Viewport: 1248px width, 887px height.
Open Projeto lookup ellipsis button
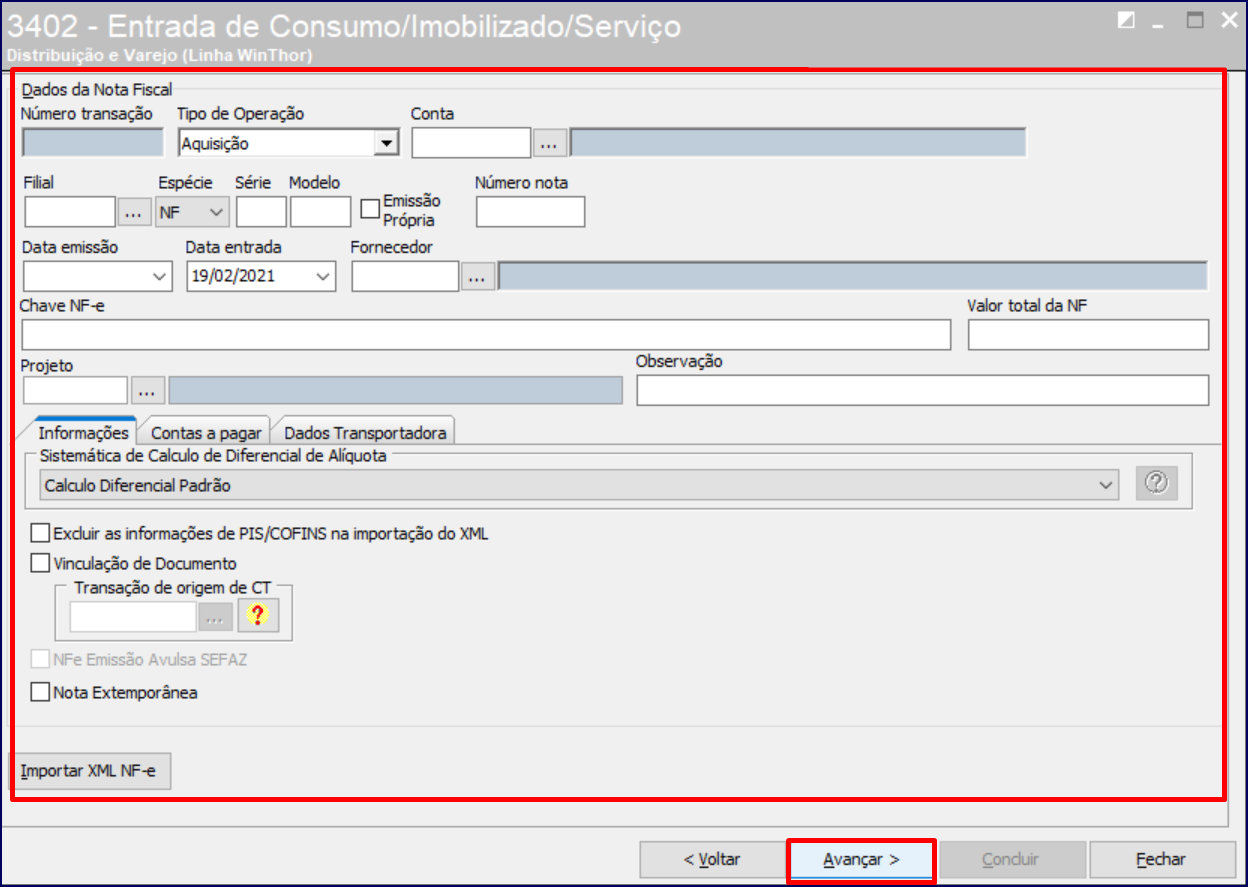point(148,390)
